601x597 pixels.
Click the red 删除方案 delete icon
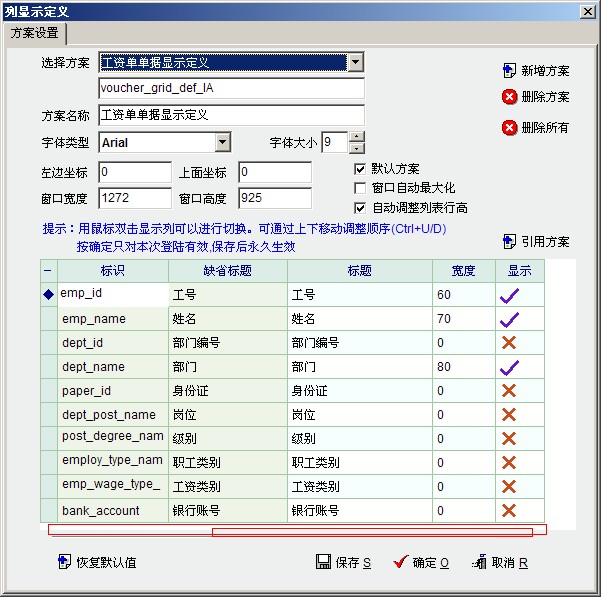[510, 97]
